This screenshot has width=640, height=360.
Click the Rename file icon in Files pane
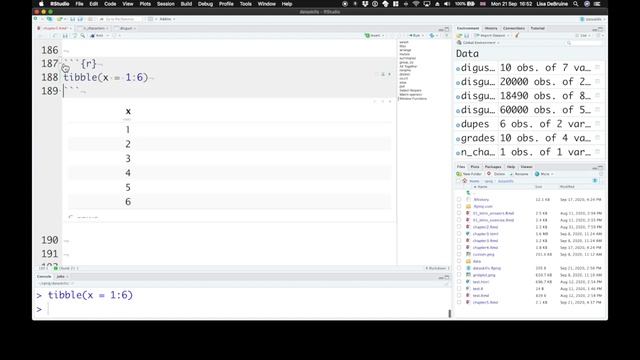tap(511, 174)
